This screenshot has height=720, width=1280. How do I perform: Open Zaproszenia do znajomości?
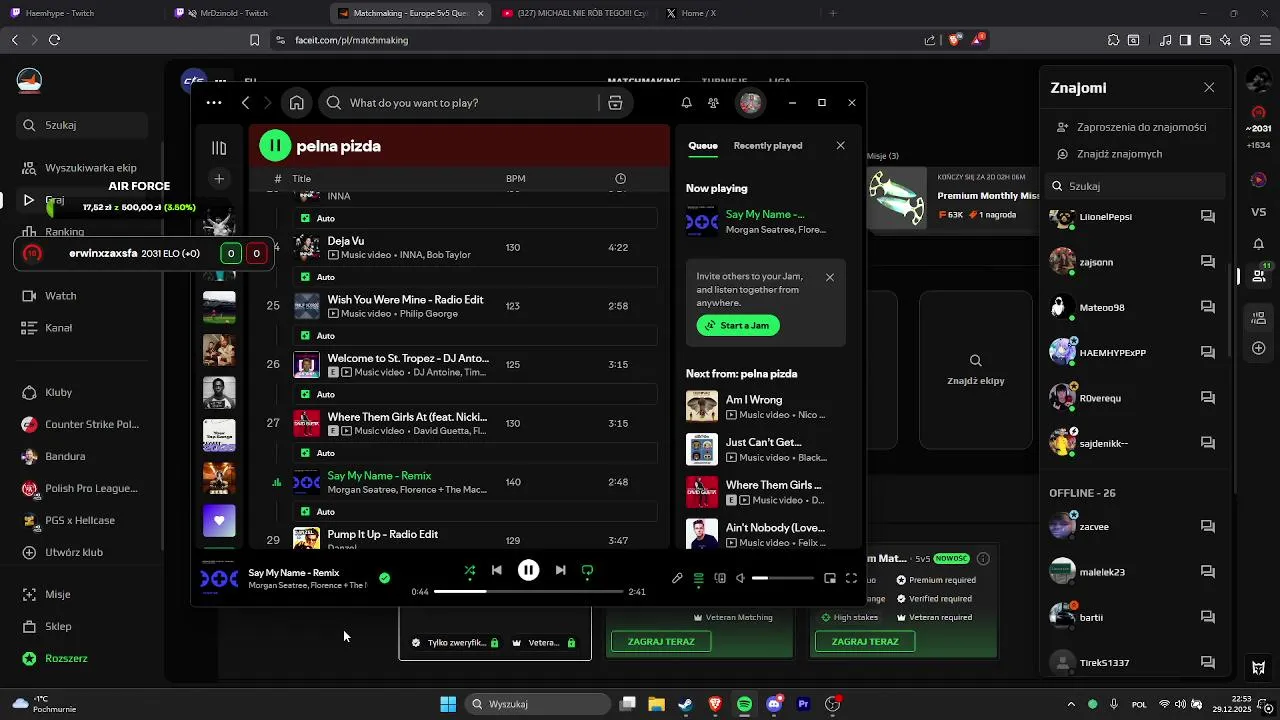(x=1132, y=127)
